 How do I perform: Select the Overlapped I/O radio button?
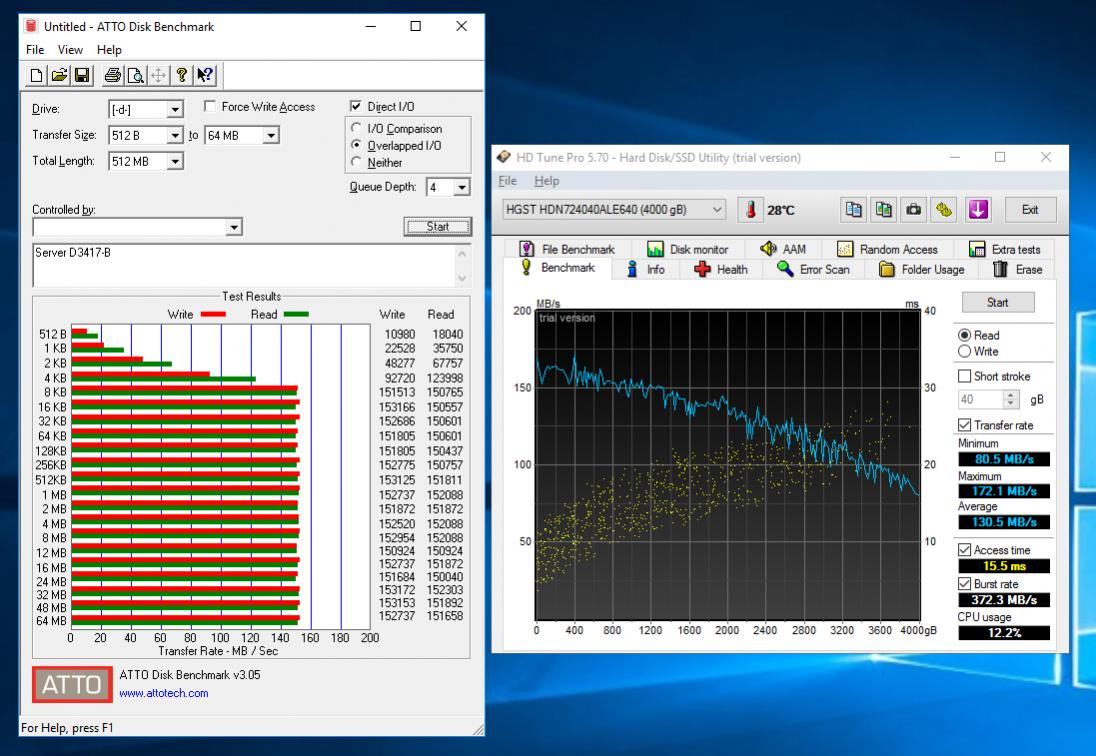(356, 145)
